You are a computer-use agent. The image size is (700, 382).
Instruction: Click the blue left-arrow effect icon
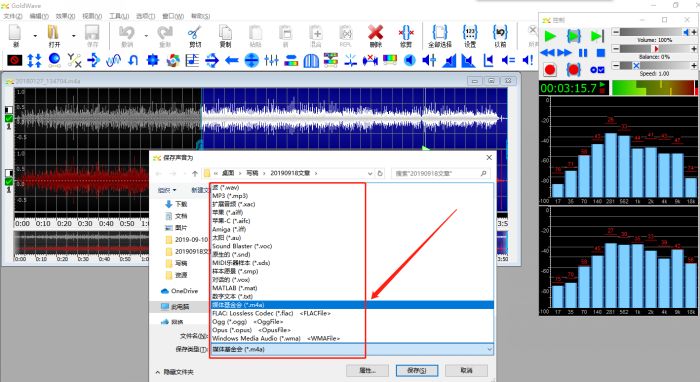click(232, 60)
